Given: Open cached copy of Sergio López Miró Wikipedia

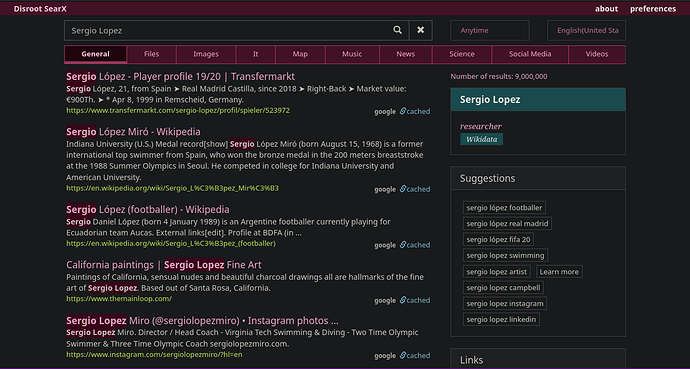Looking at the screenshot, I should point(415,189).
